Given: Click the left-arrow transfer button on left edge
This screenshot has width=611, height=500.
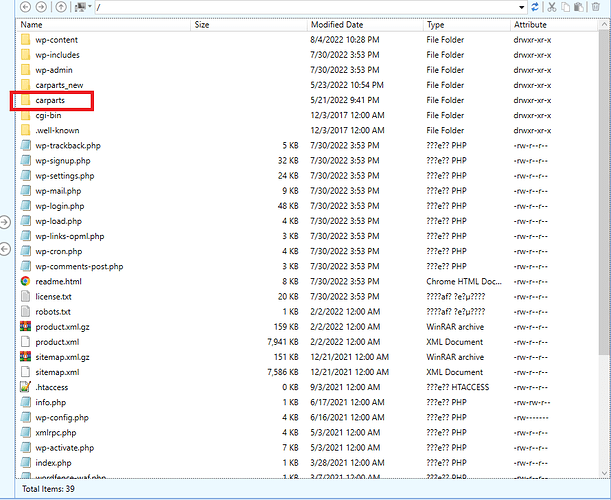Looking at the screenshot, I should tap(5, 249).
